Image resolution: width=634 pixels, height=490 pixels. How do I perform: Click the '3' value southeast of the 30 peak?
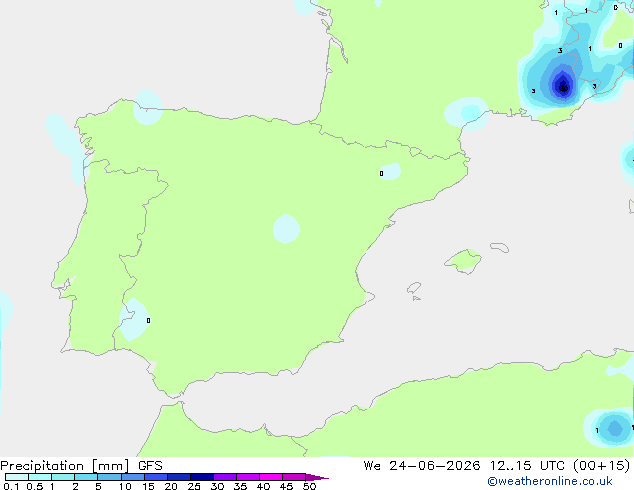[594, 86]
